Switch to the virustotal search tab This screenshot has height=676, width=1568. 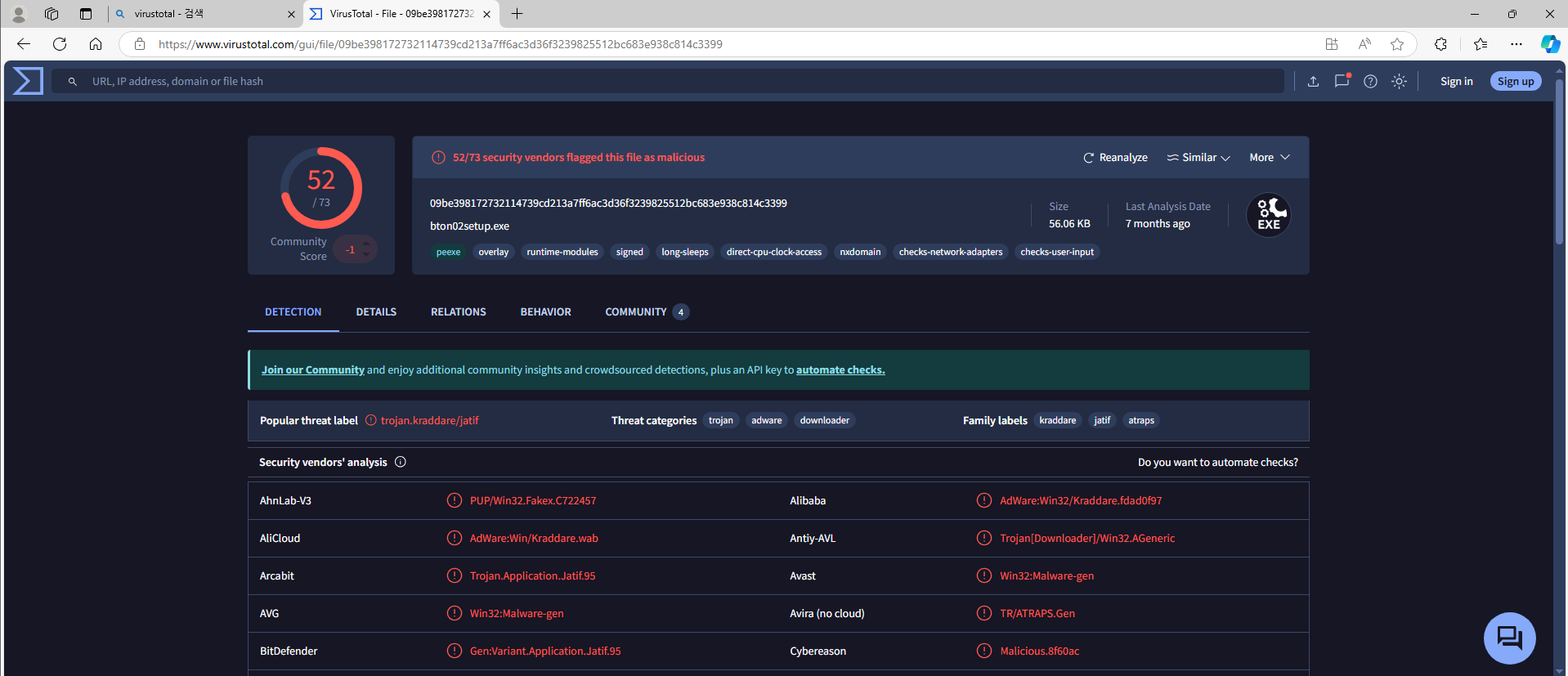pos(204,14)
